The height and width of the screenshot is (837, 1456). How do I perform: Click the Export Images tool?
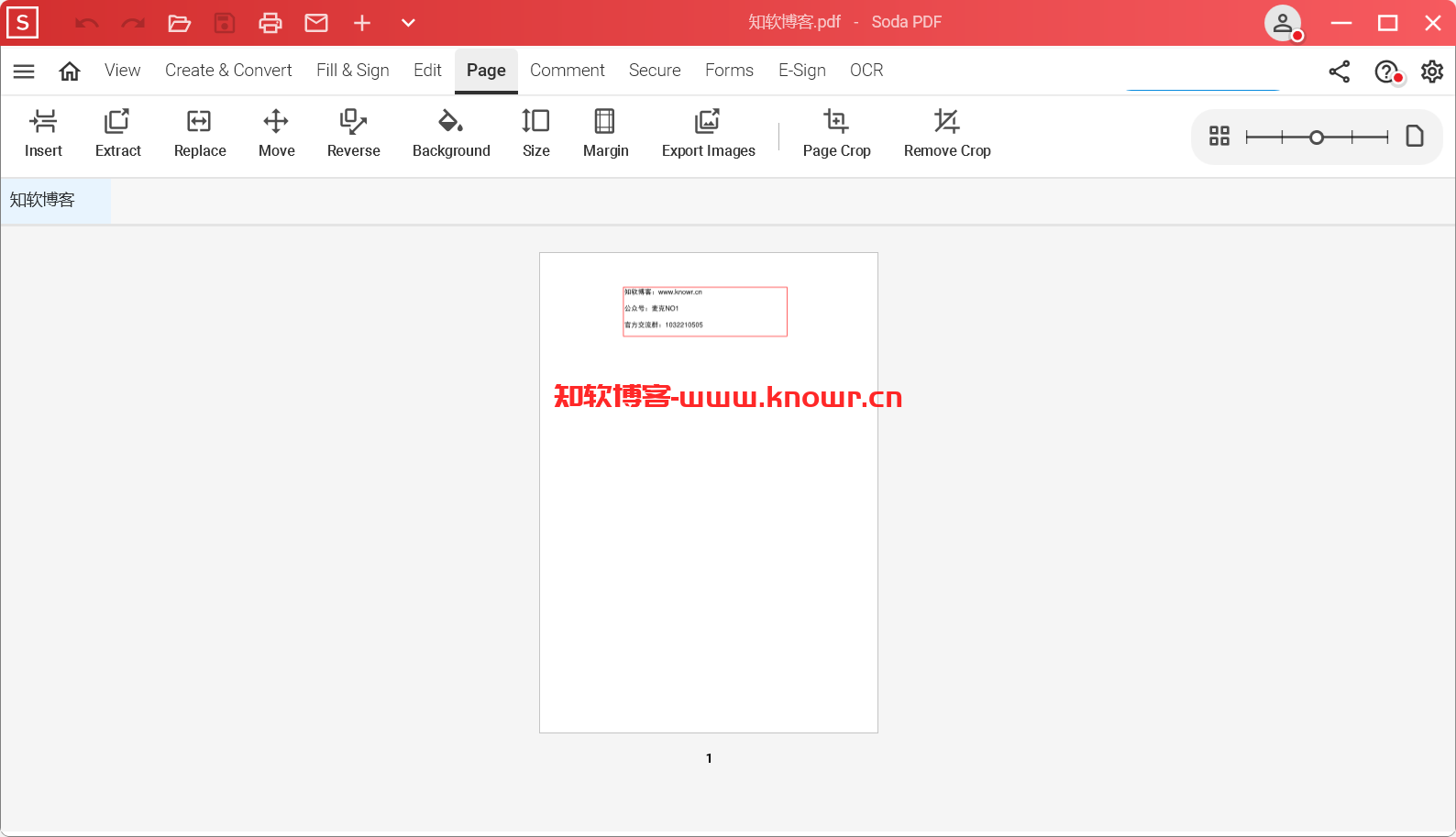click(x=708, y=134)
